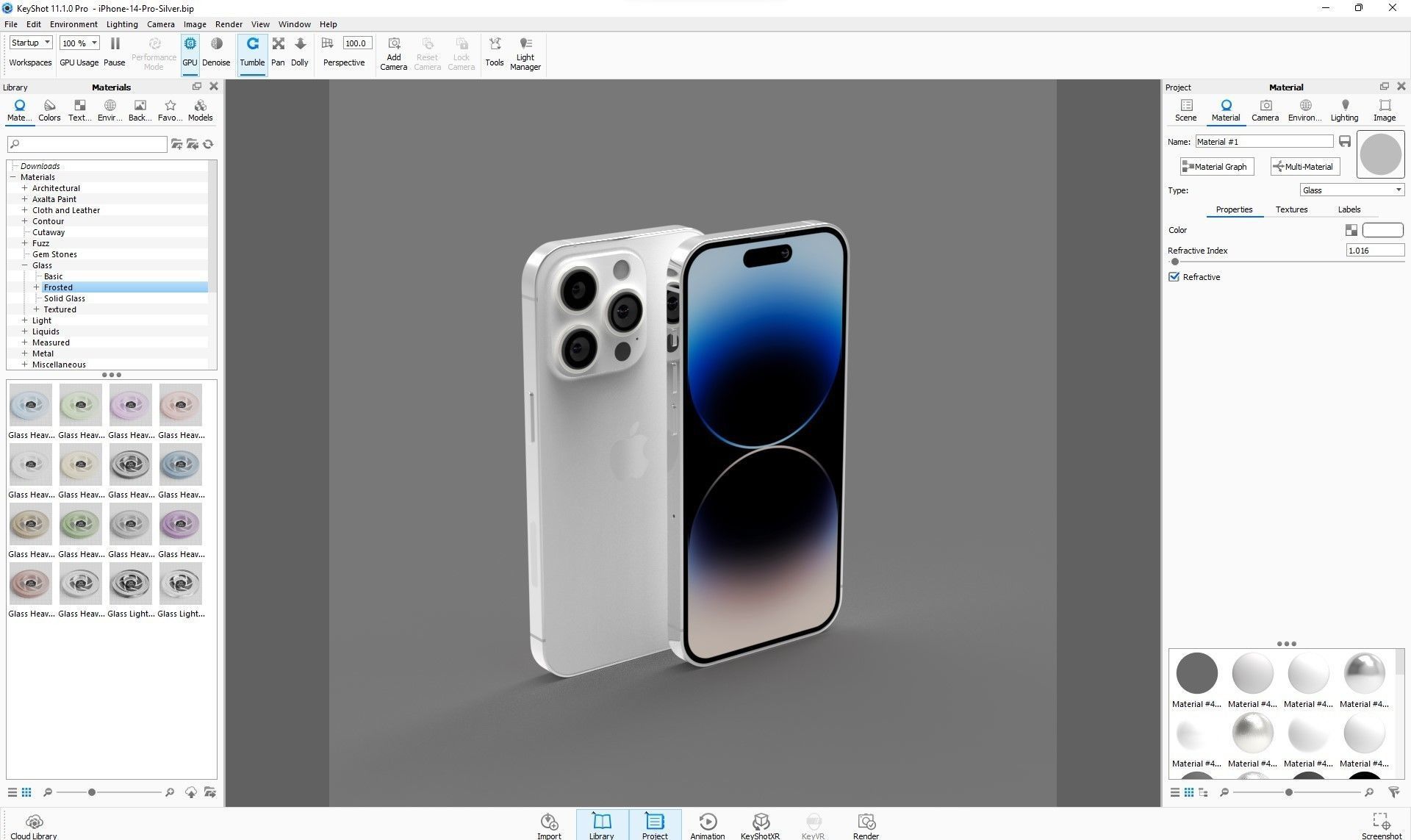Collapse the Glass materials folder
The width and height of the screenshot is (1411, 840).
24,265
